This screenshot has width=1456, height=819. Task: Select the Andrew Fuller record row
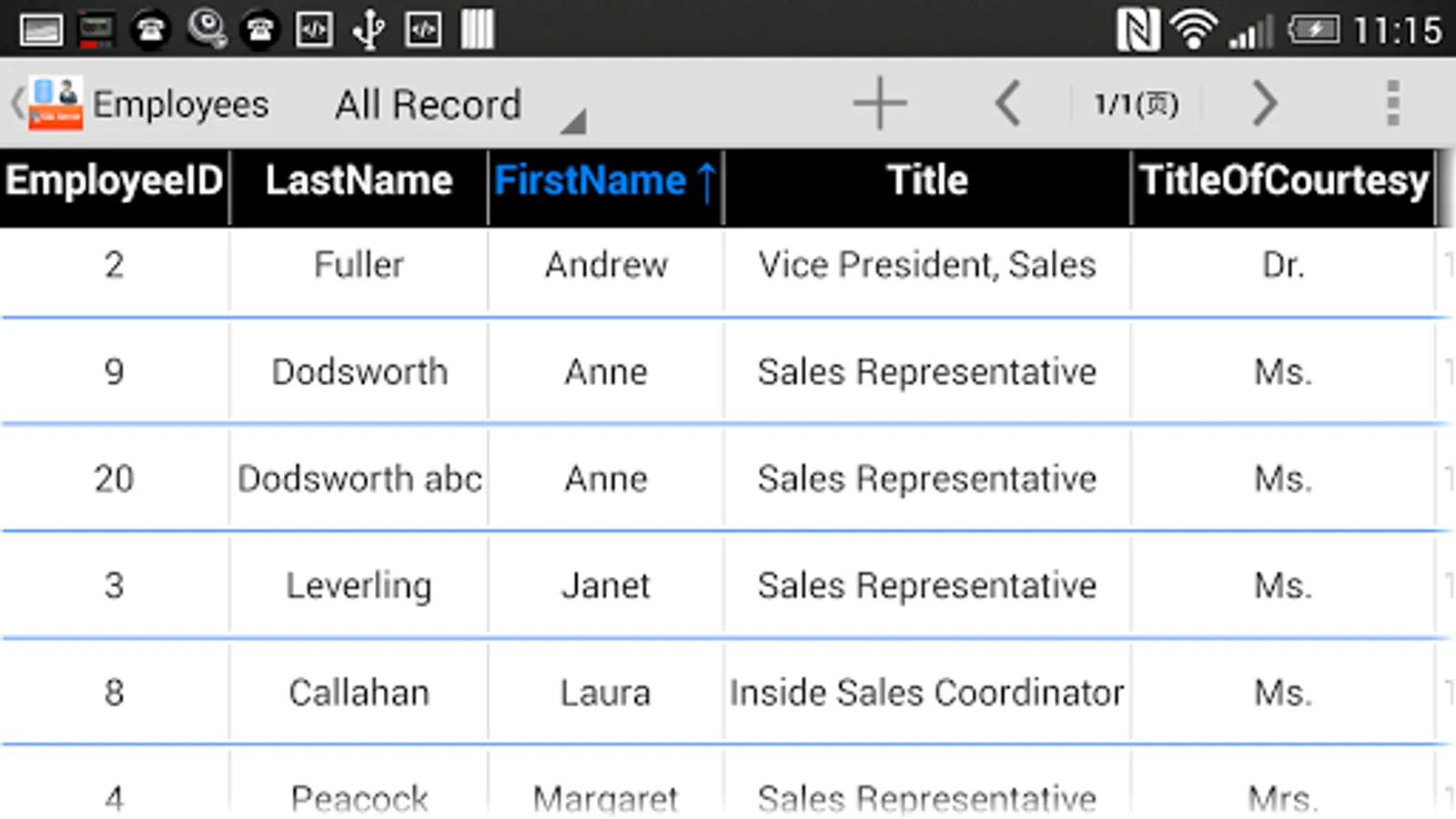click(606, 266)
